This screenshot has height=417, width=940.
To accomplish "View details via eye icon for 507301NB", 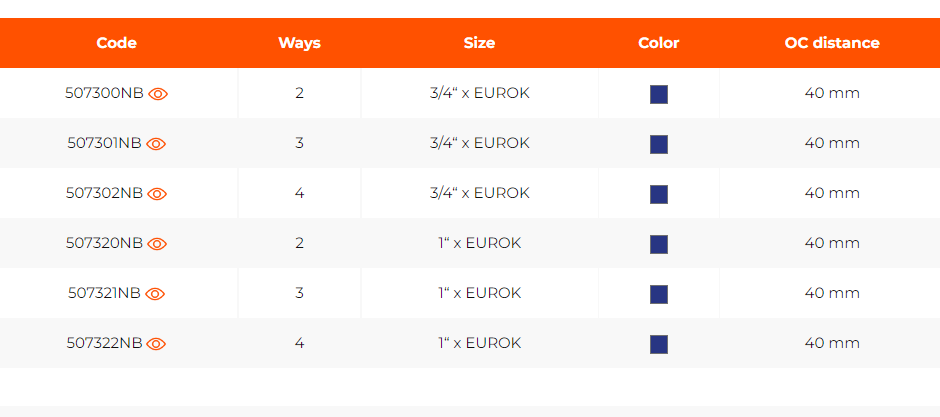I will [x=156, y=144].
